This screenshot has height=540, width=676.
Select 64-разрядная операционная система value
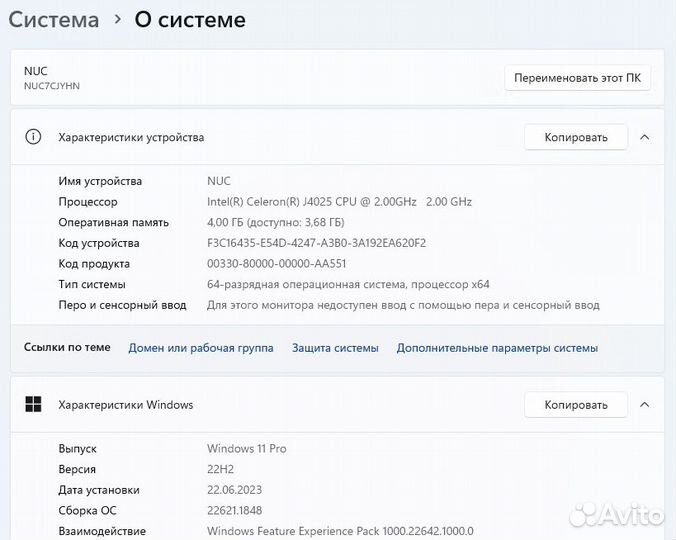tap(348, 284)
